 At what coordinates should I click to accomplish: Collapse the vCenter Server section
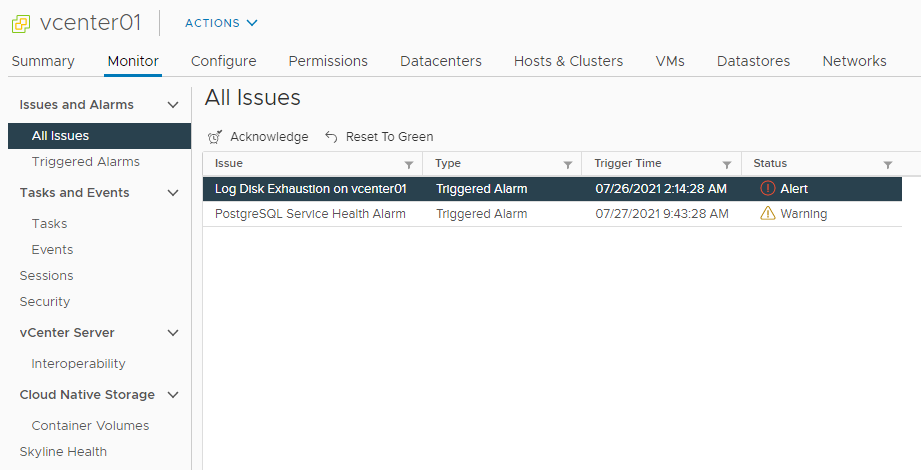tap(173, 333)
